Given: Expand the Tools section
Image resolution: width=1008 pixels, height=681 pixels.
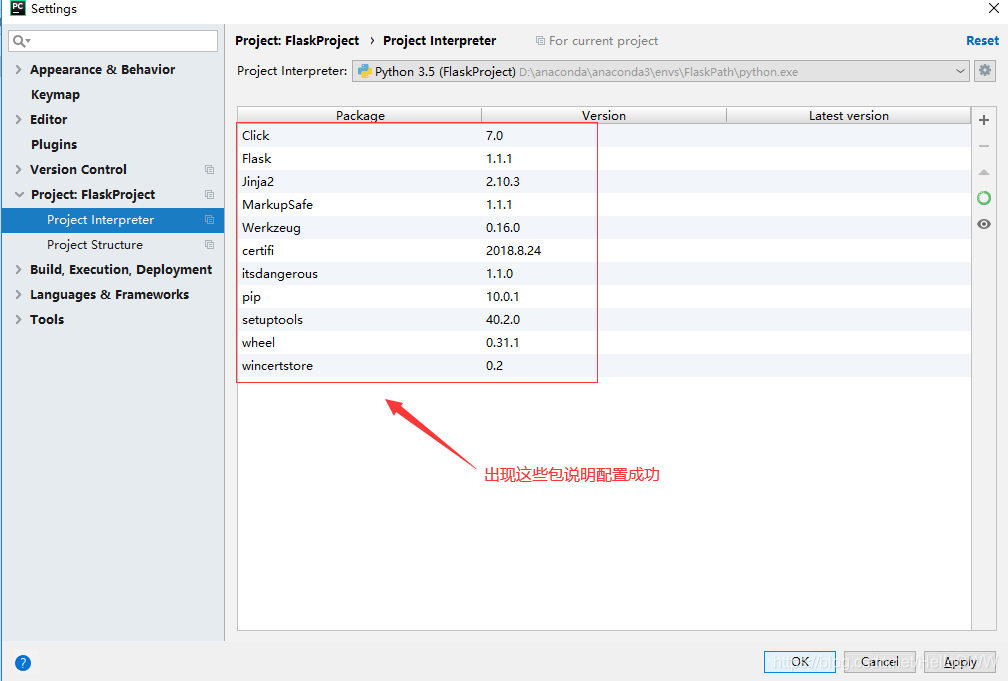Looking at the screenshot, I should [x=19, y=320].
